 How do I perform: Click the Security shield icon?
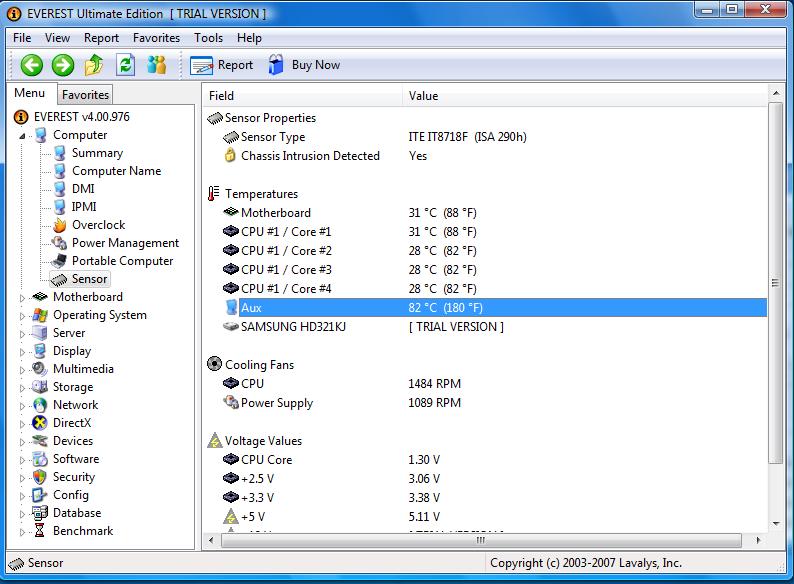click(40, 477)
